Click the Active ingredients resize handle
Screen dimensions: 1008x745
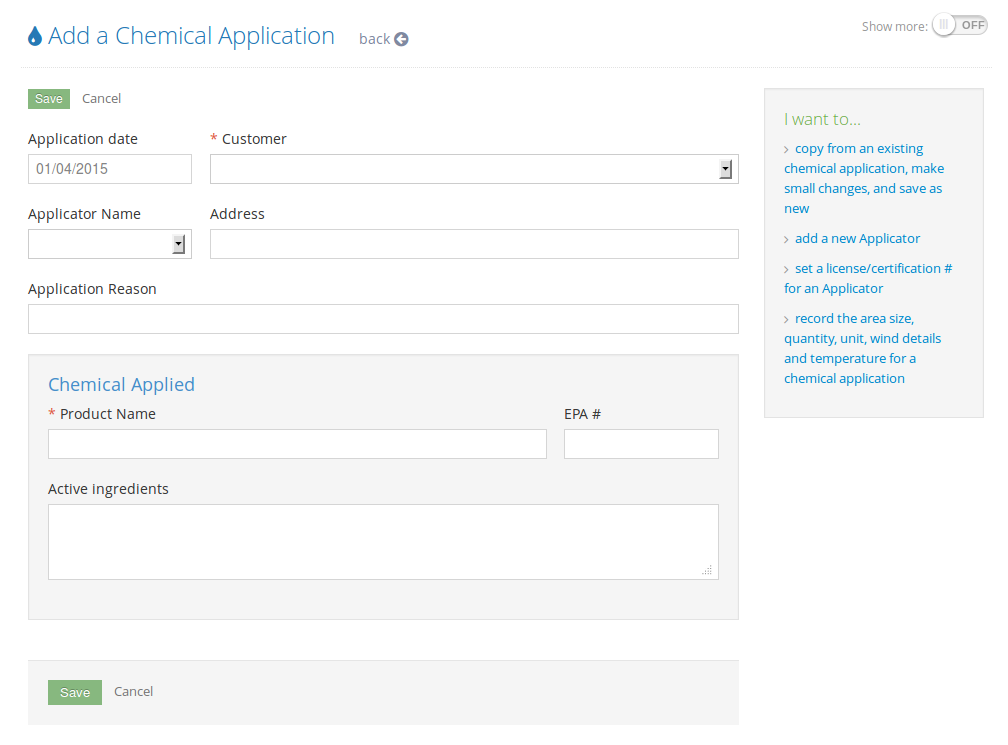(x=707, y=570)
